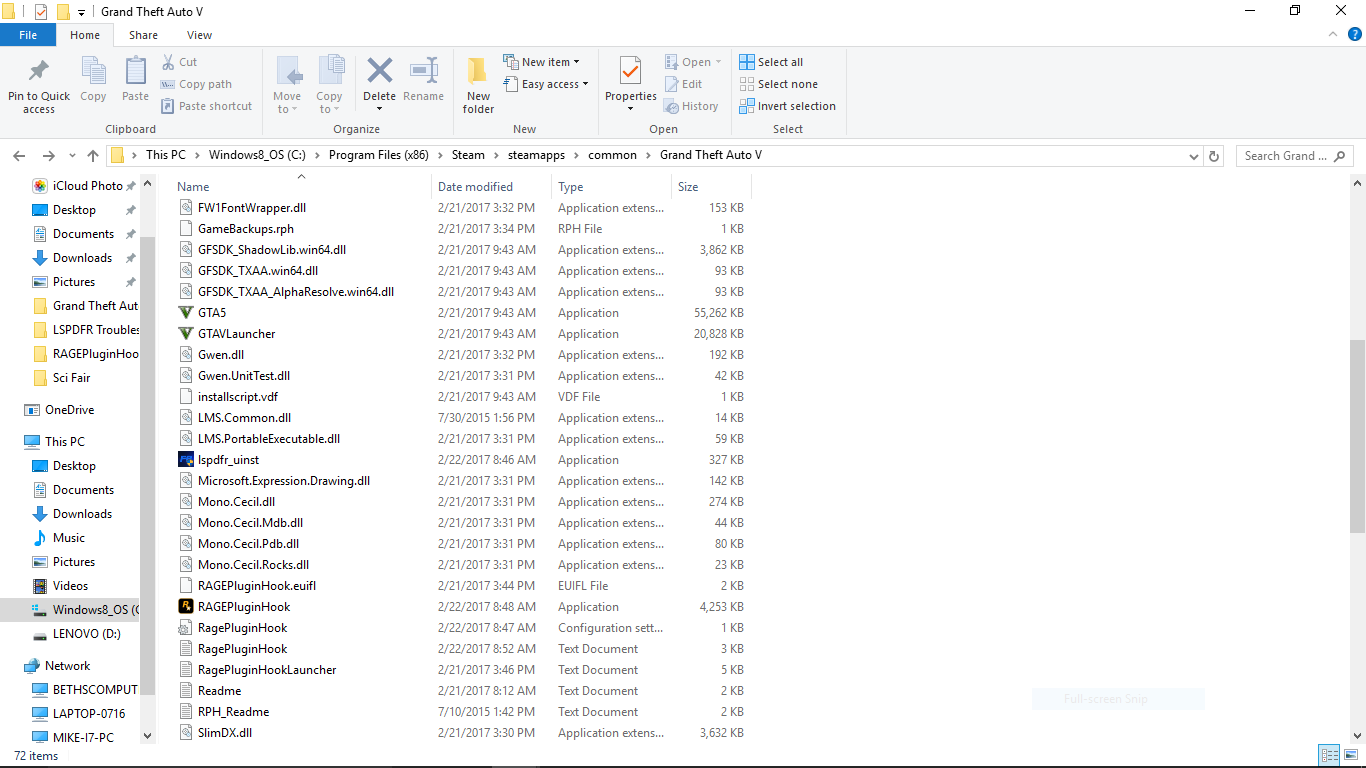Image resolution: width=1366 pixels, height=768 pixels.
Task: Open Properties from the ribbon
Action: click(x=630, y=72)
